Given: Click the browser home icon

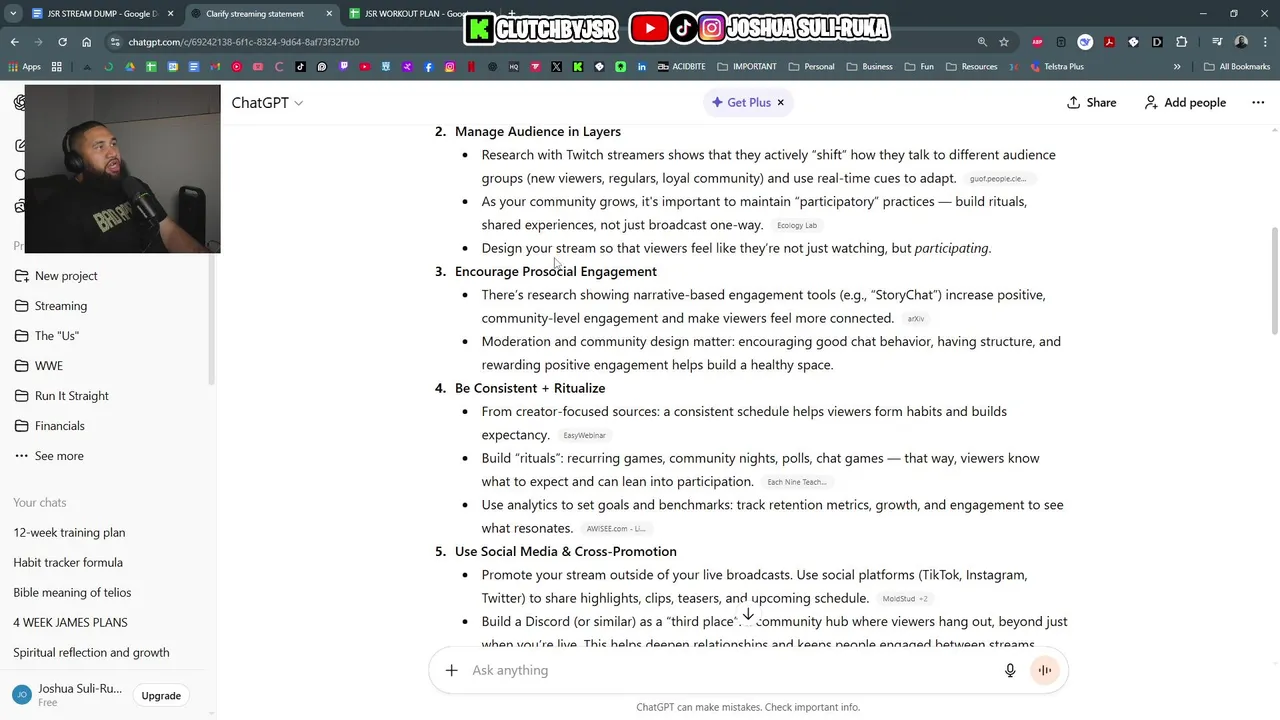Looking at the screenshot, I should 86,42.
